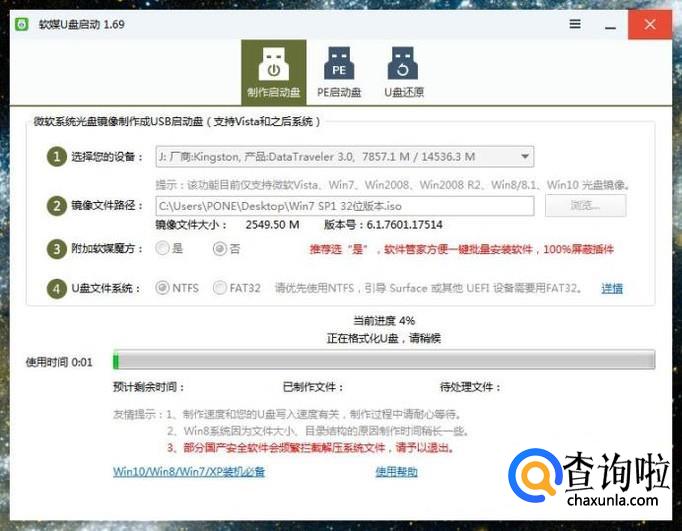Click the 正在格式化U盘 status text

coord(384,338)
